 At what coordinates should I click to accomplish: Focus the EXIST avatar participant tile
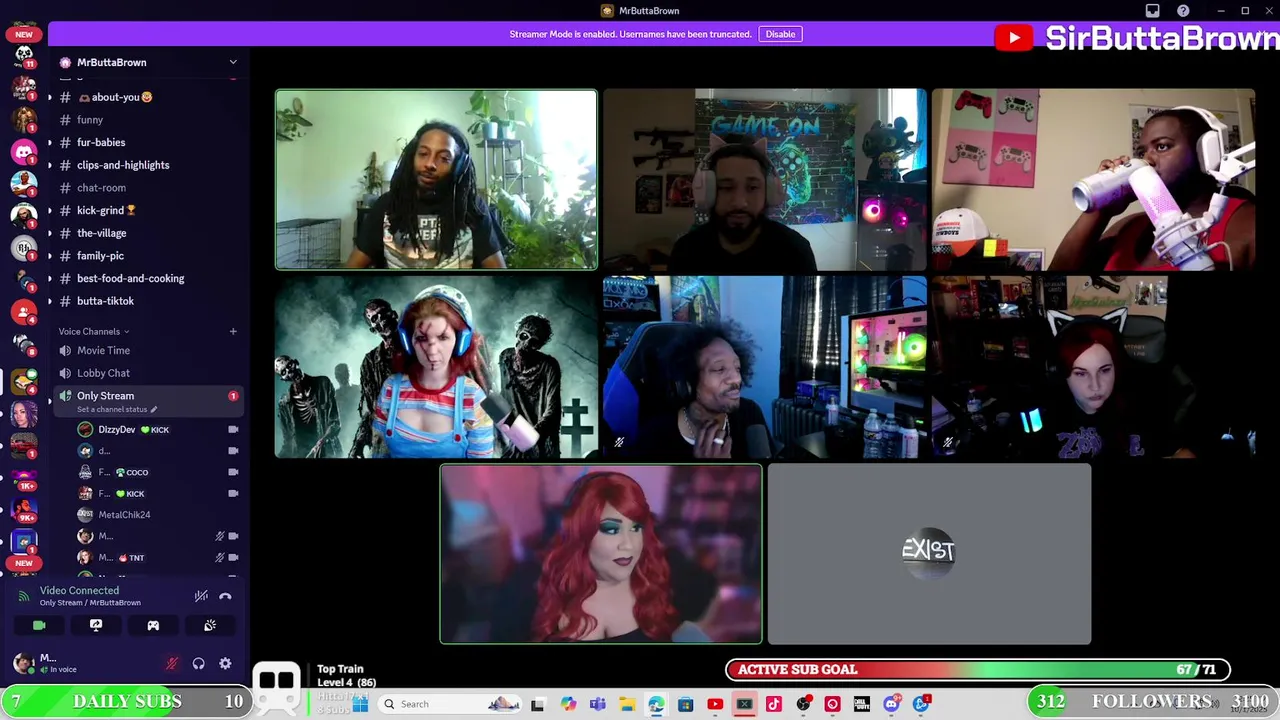click(929, 554)
